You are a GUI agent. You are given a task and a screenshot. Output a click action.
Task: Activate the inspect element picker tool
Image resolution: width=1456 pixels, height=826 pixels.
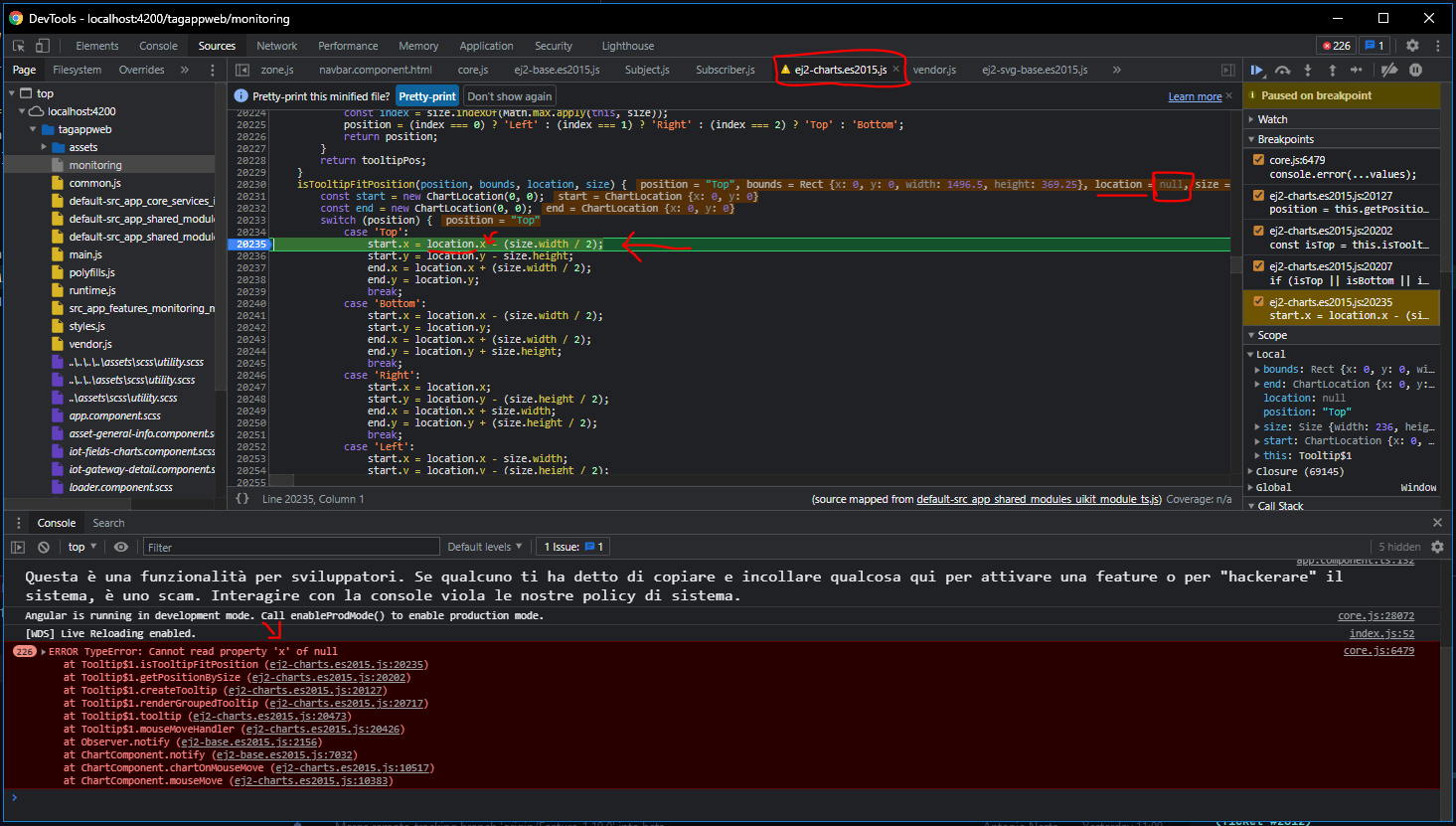coord(19,46)
